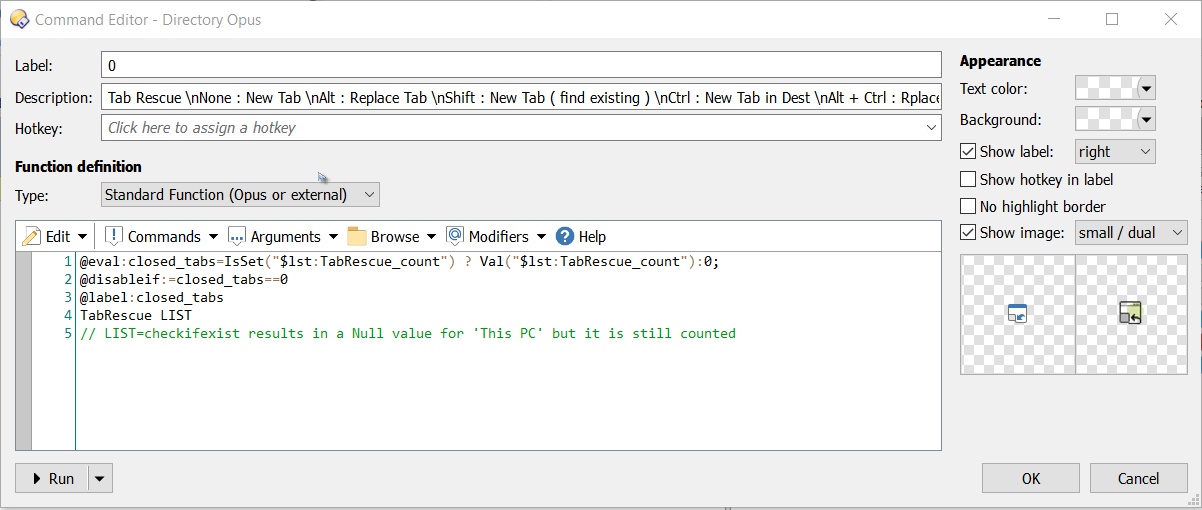Select the dual button image preview
Screen dimensions: 1202x510
(x=1131, y=314)
